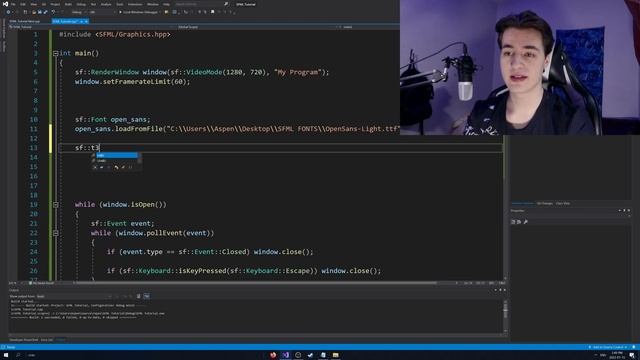Open the File menu
This screenshot has height=360, width=640.
pyautogui.click(x=13, y=4)
